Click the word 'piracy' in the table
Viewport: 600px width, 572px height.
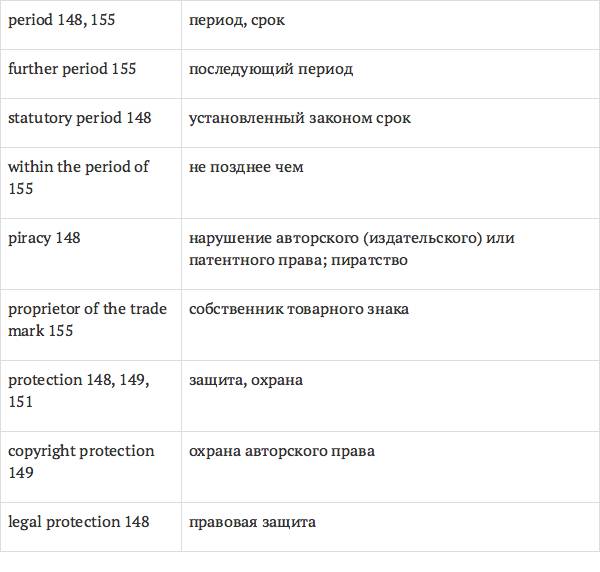coord(29,238)
